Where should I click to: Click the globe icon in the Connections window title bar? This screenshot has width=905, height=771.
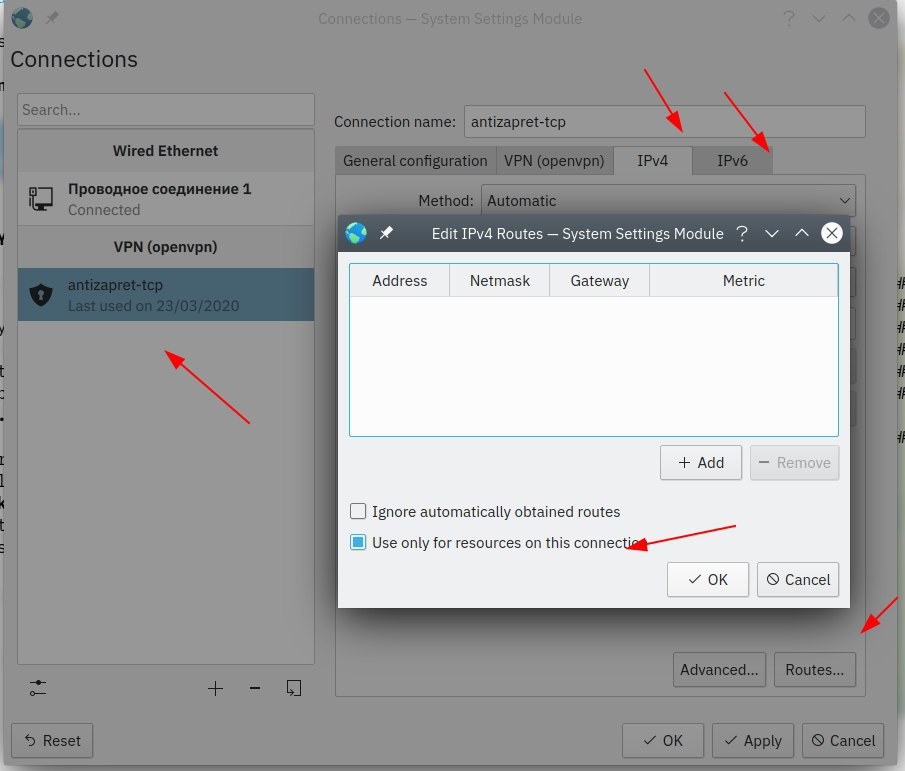(x=22, y=18)
